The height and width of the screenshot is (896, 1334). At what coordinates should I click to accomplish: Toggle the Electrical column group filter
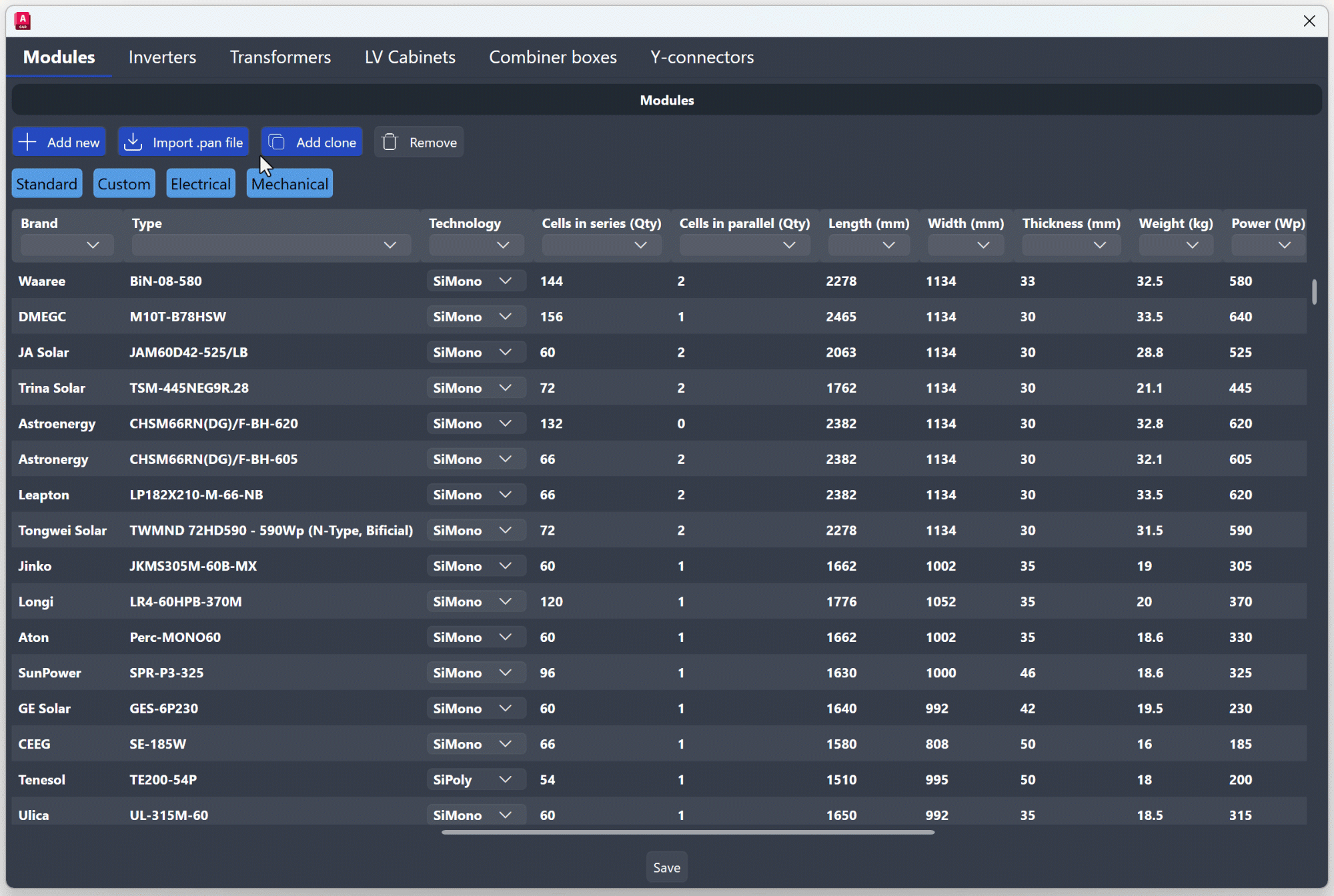coord(201,184)
